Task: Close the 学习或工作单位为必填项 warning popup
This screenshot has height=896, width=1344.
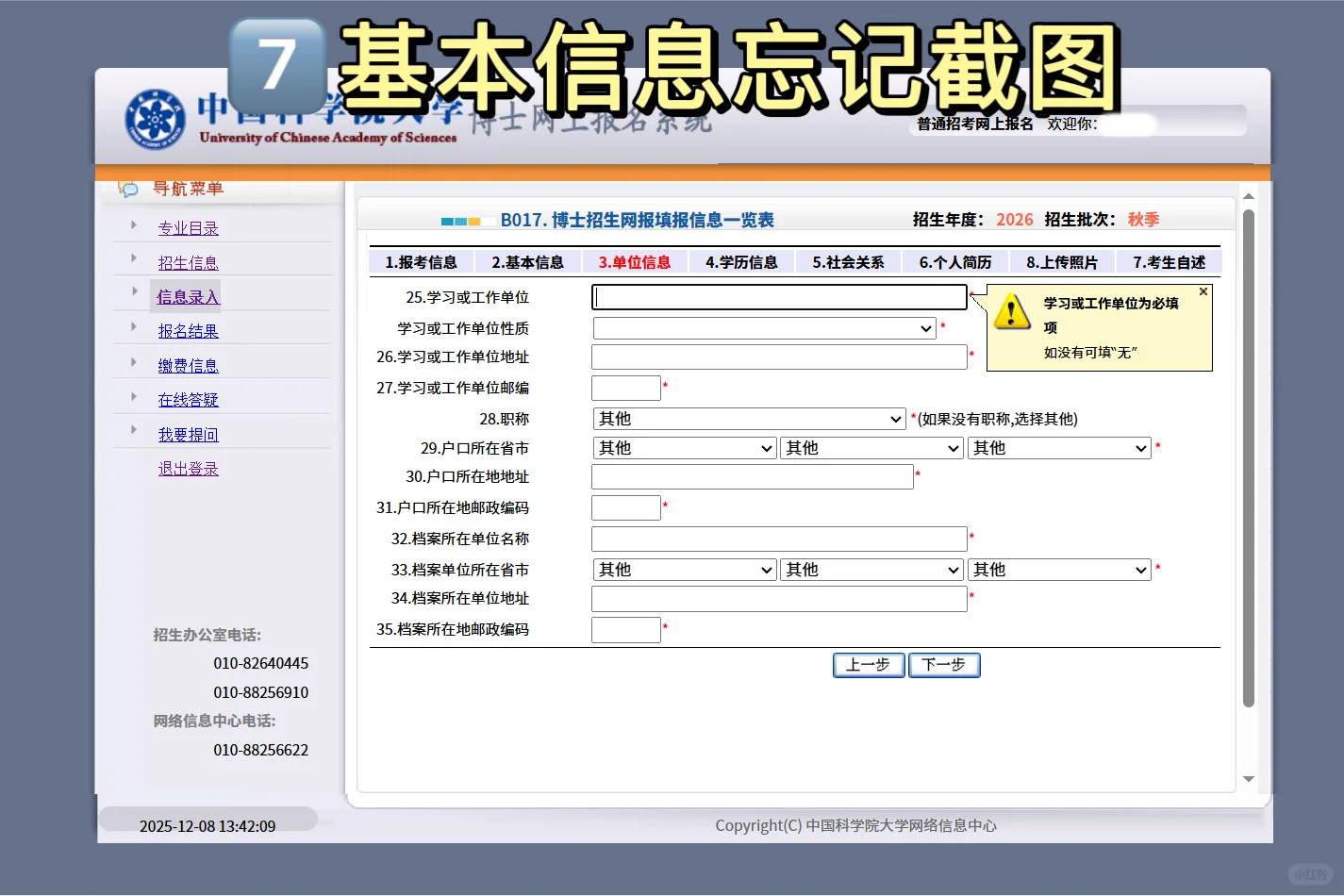Action: point(1203,290)
